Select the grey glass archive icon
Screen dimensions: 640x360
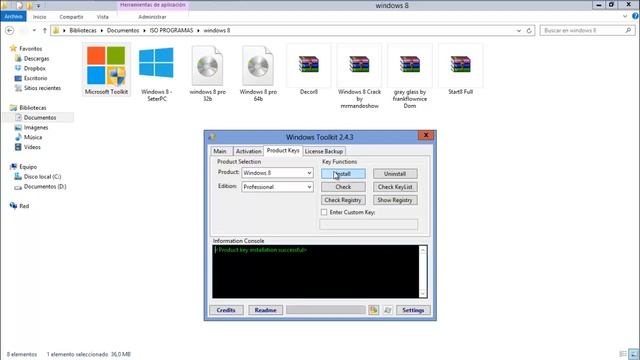(410, 64)
